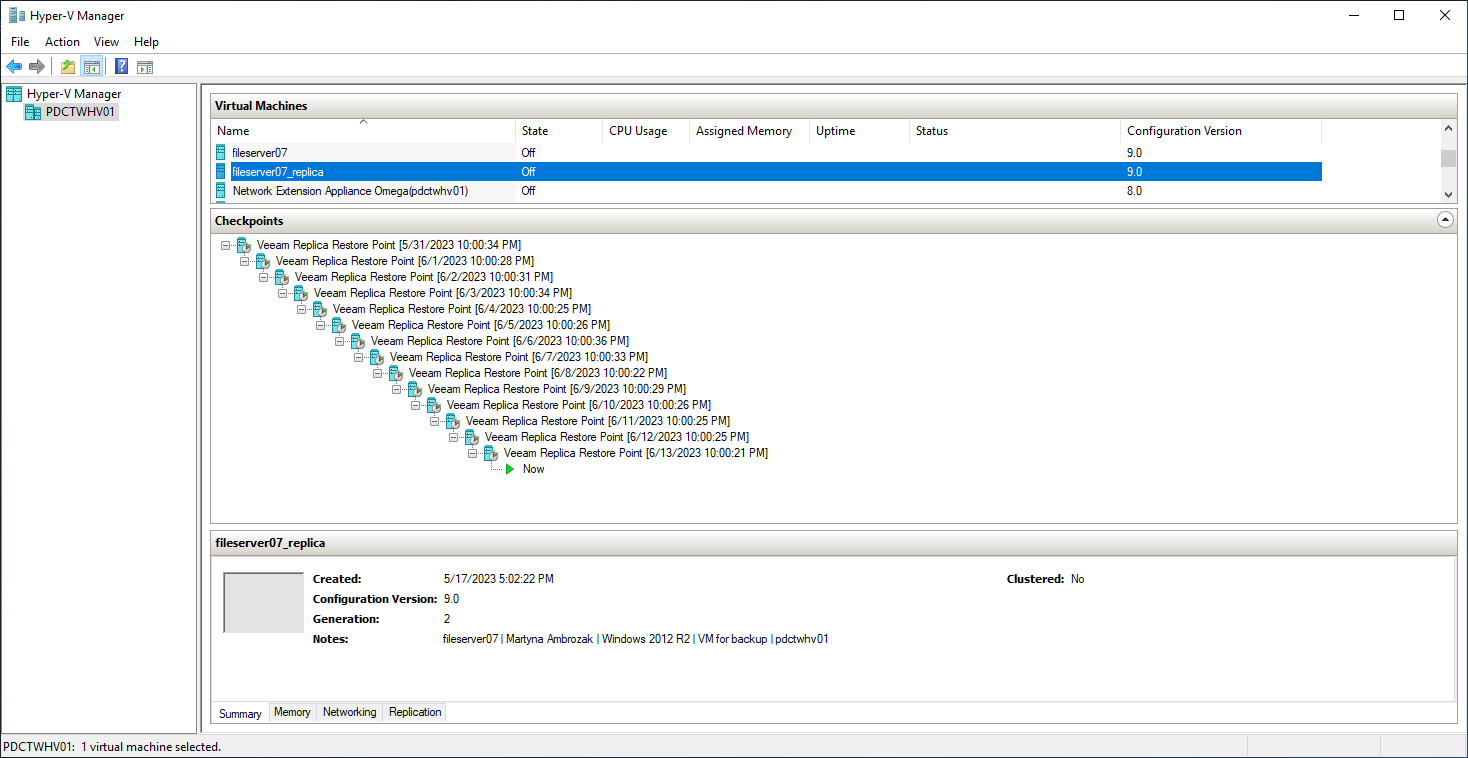
Task: Select the Now entry in checkpoints tree
Action: coord(534,469)
